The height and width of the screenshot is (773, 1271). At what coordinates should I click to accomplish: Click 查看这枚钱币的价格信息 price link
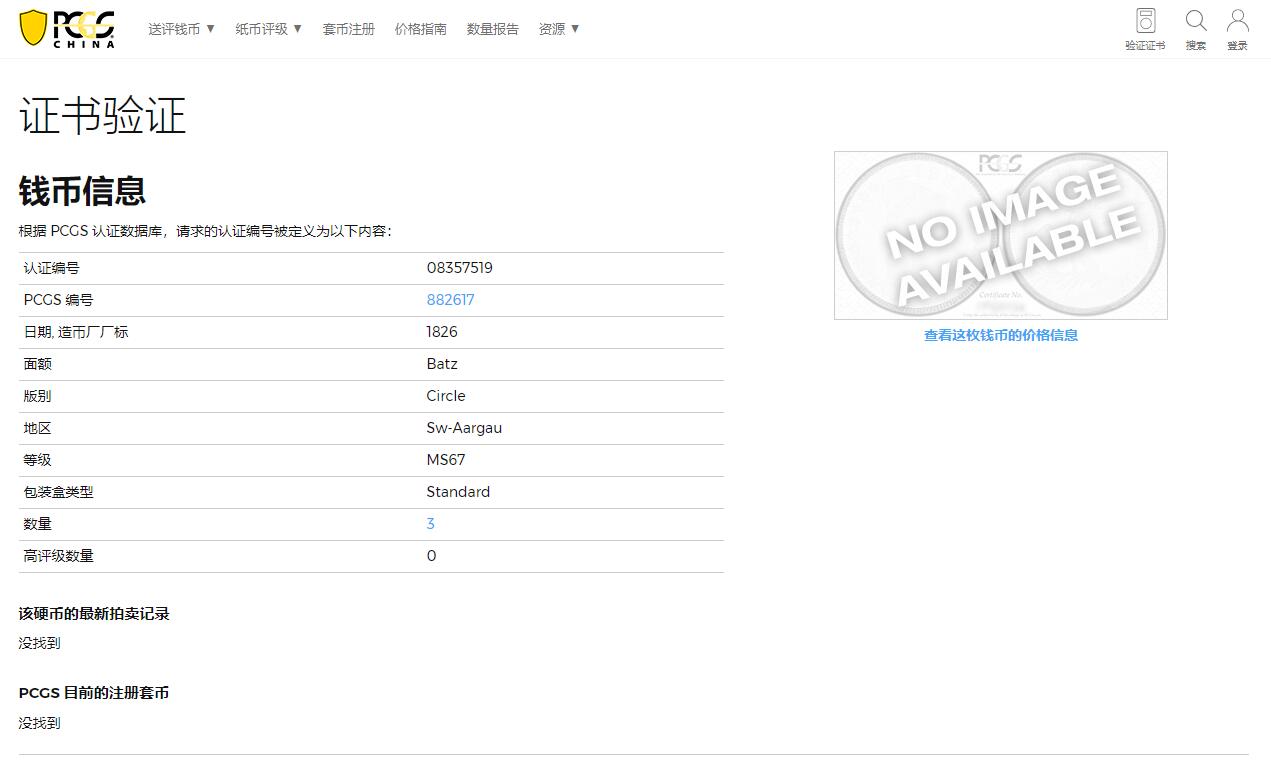pos(1001,336)
